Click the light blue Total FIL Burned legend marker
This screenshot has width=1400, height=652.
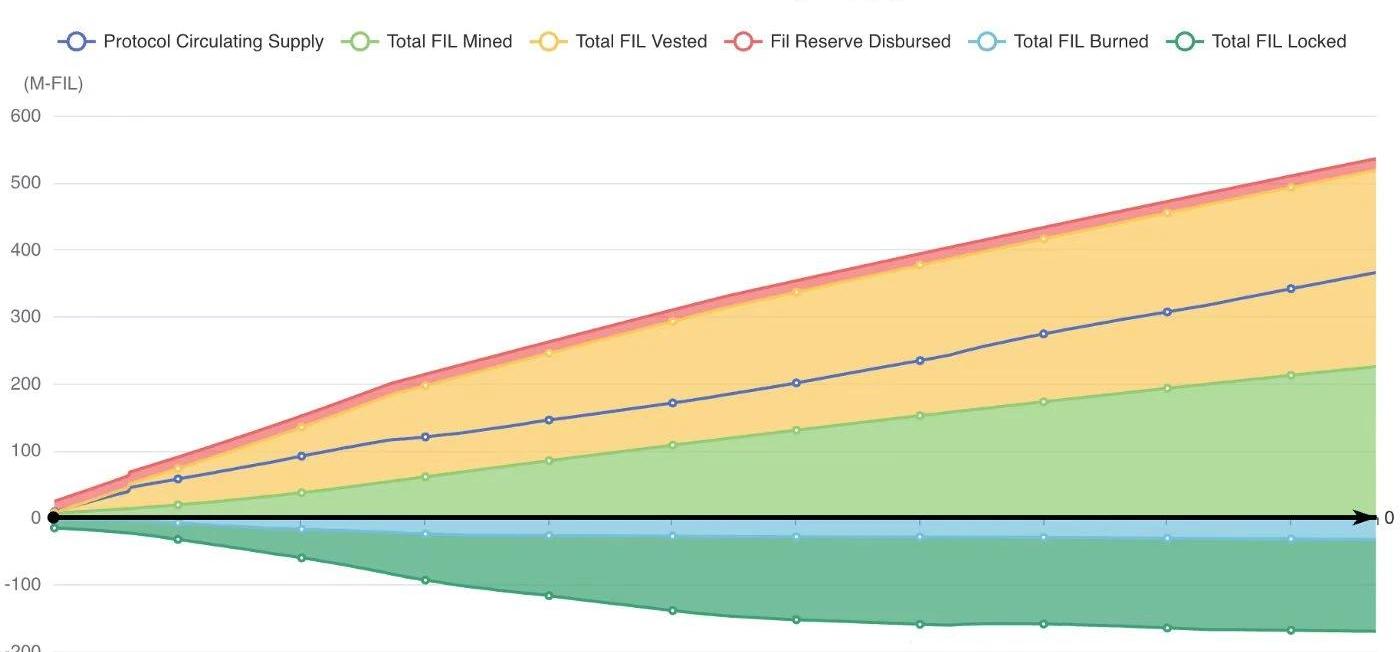coord(987,41)
